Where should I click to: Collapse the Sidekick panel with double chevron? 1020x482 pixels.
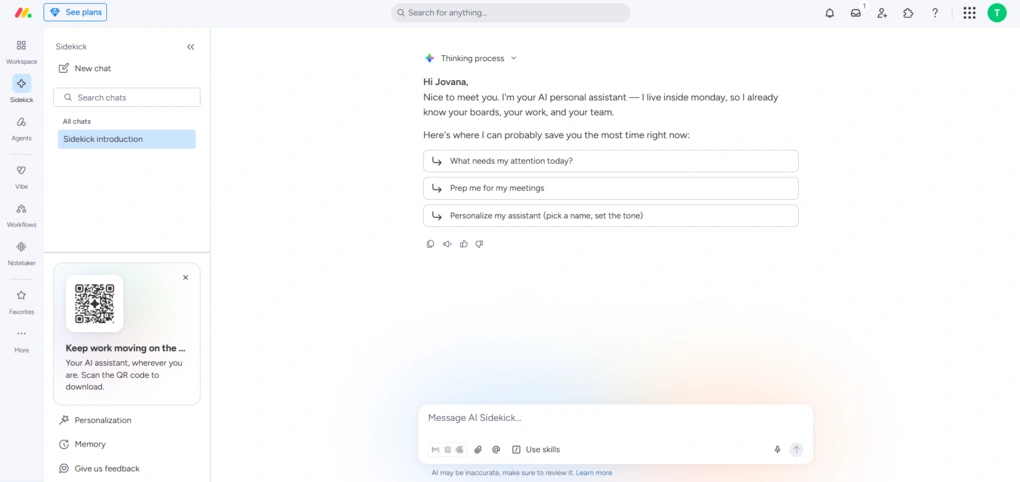tap(191, 47)
